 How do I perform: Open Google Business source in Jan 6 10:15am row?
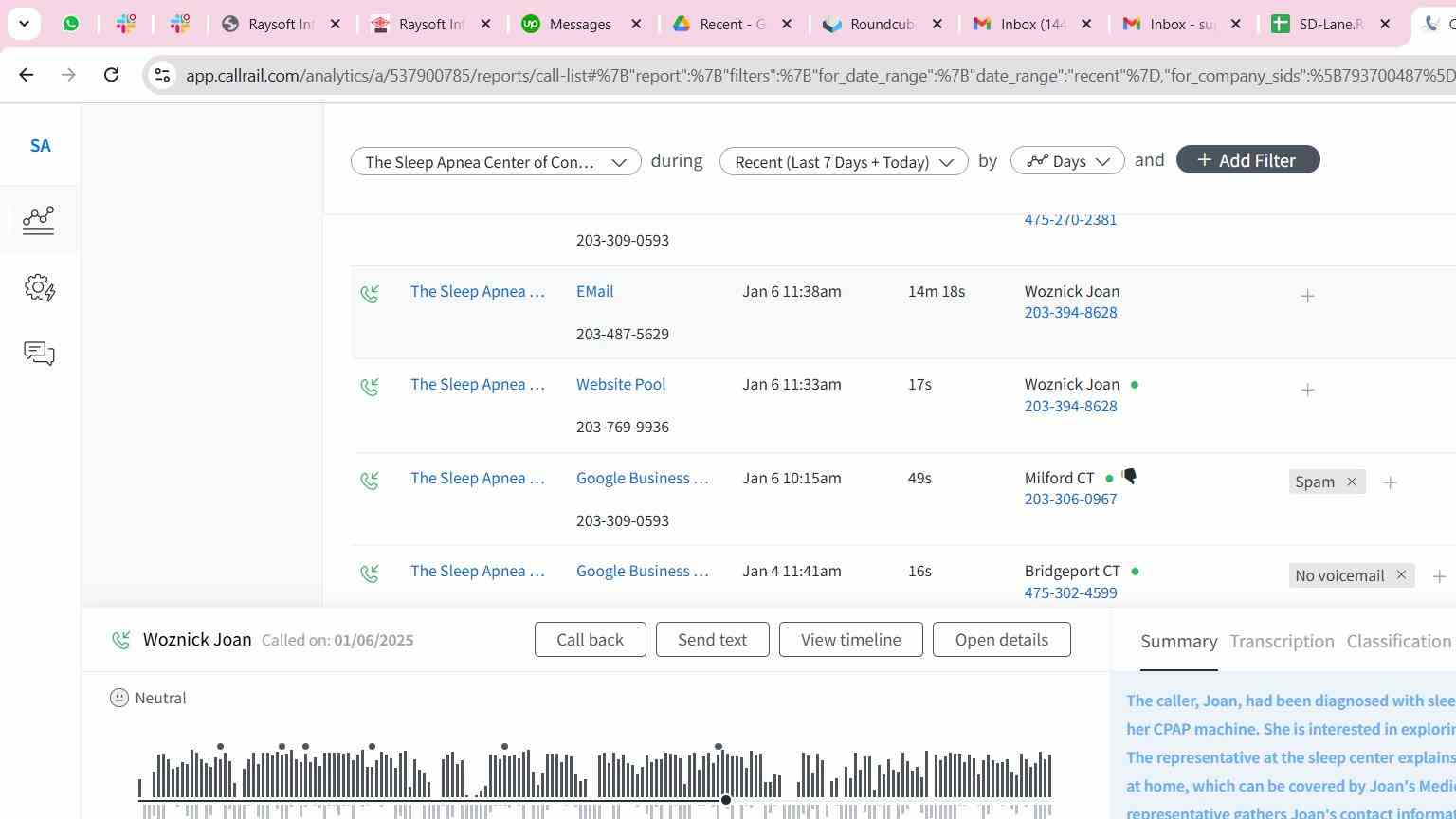(x=643, y=478)
